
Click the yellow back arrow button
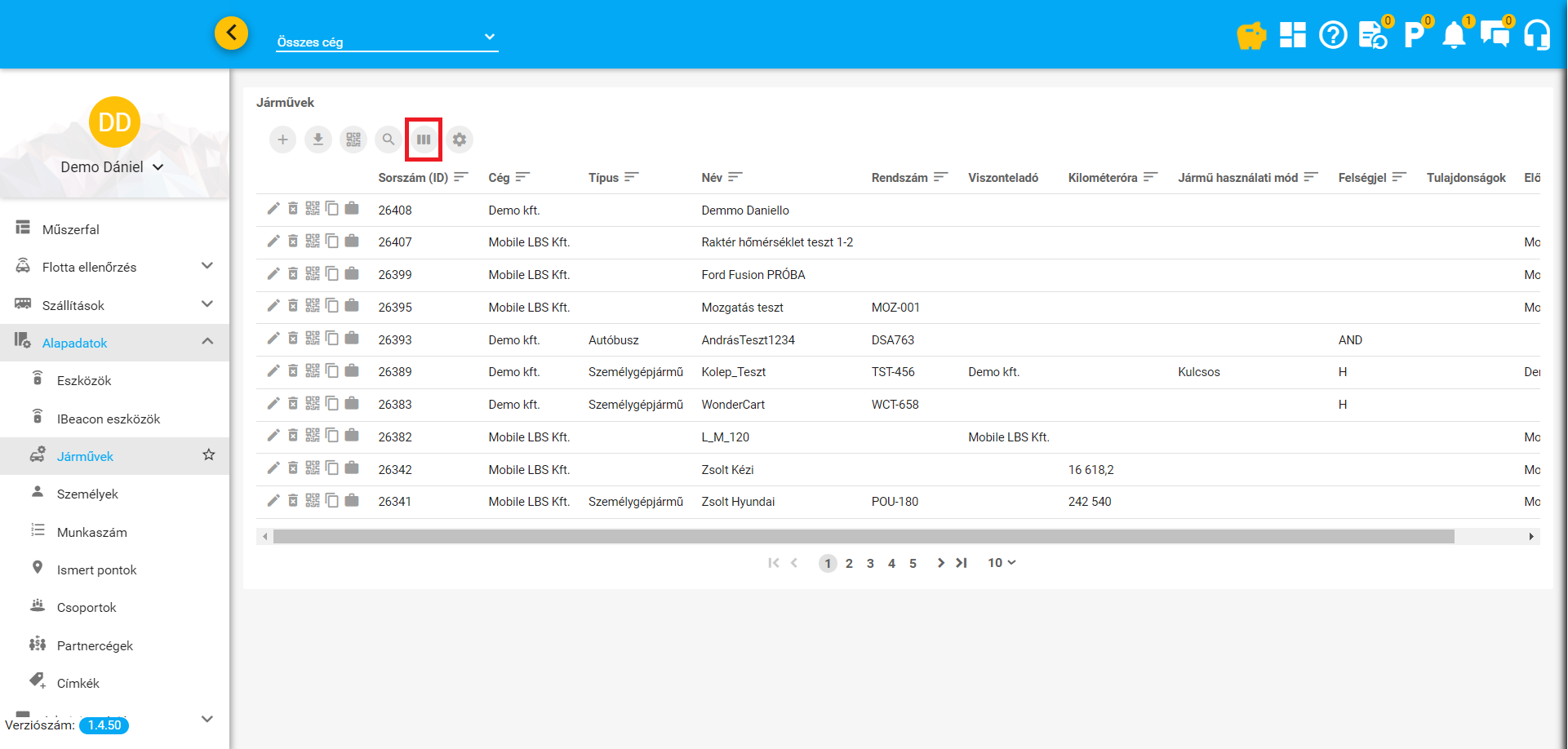click(x=231, y=33)
